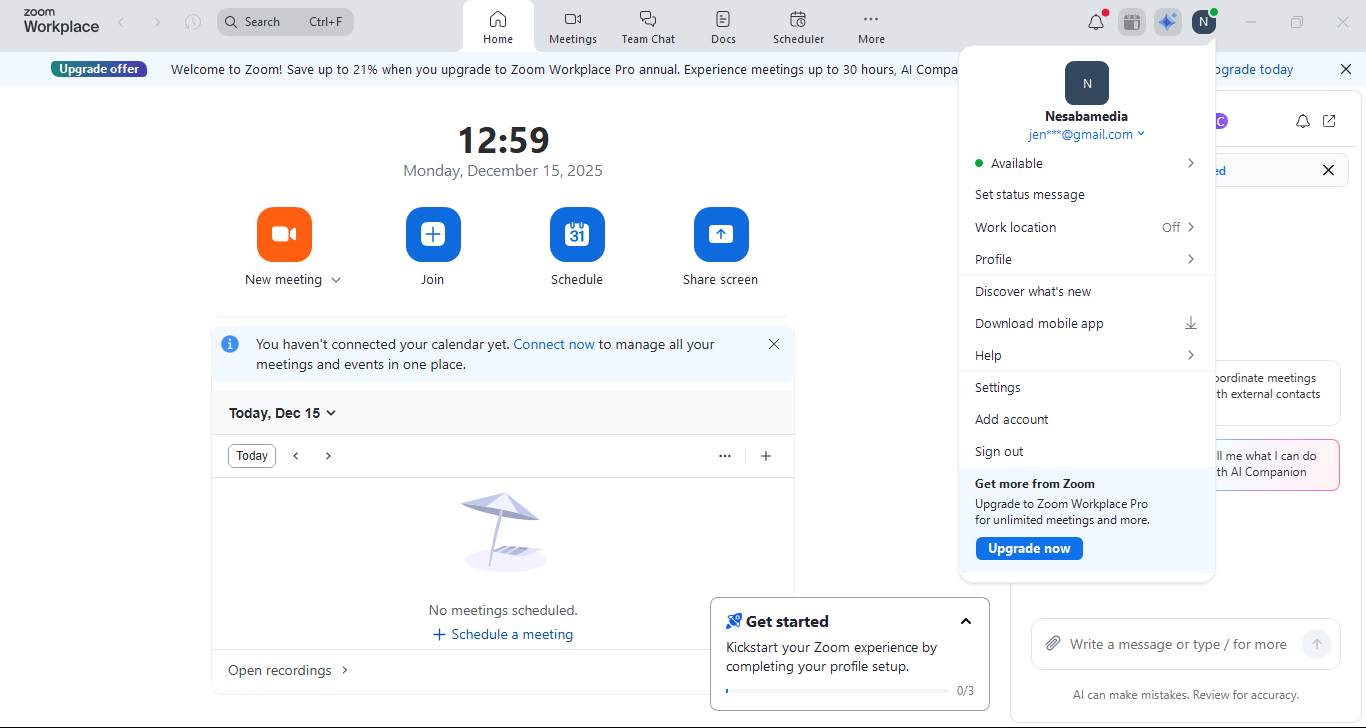The height and width of the screenshot is (728, 1366).
Task: Switch to the Team Chat tab
Action: point(648,27)
